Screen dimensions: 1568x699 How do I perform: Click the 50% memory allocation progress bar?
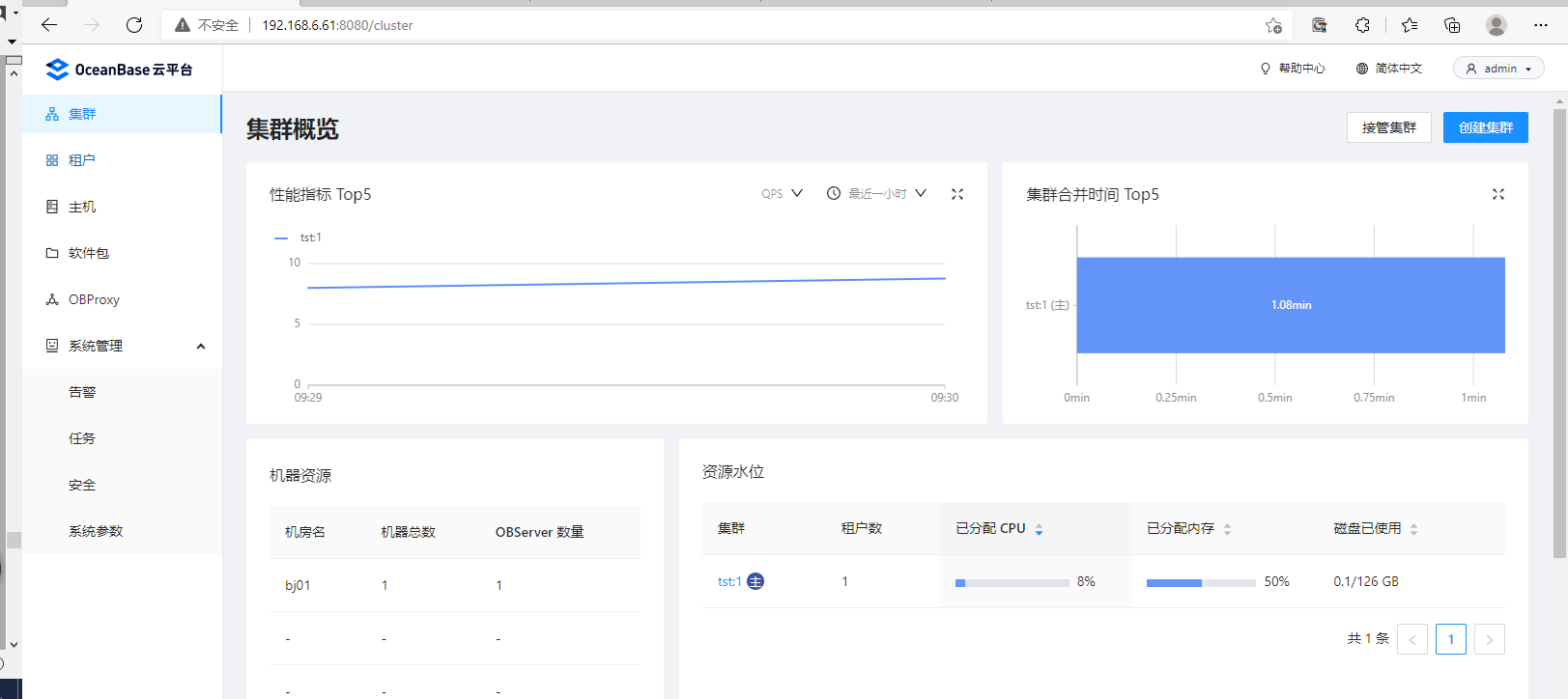(1201, 582)
